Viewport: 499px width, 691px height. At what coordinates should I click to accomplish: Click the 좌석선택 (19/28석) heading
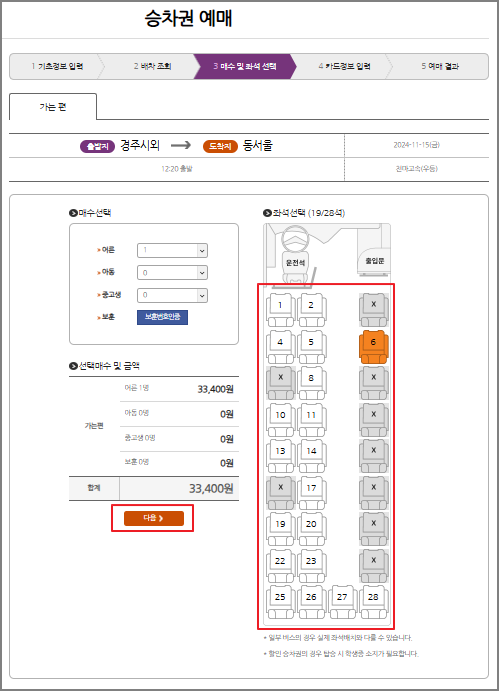304,213
